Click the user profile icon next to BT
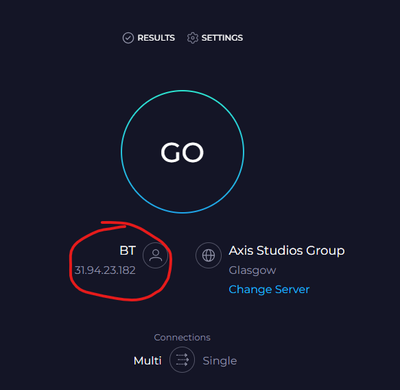The width and height of the screenshot is (400, 390). [155, 256]
